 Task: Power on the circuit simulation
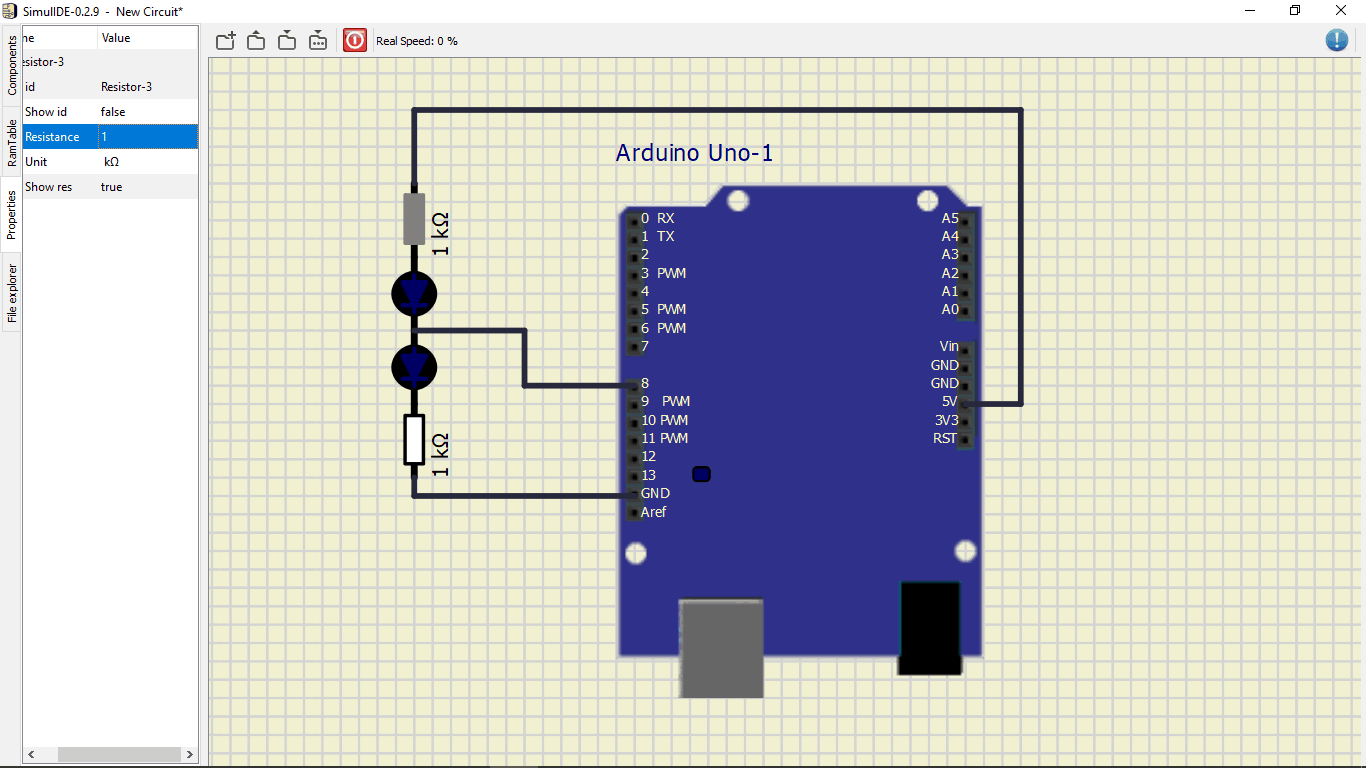(x=355, y=40)
